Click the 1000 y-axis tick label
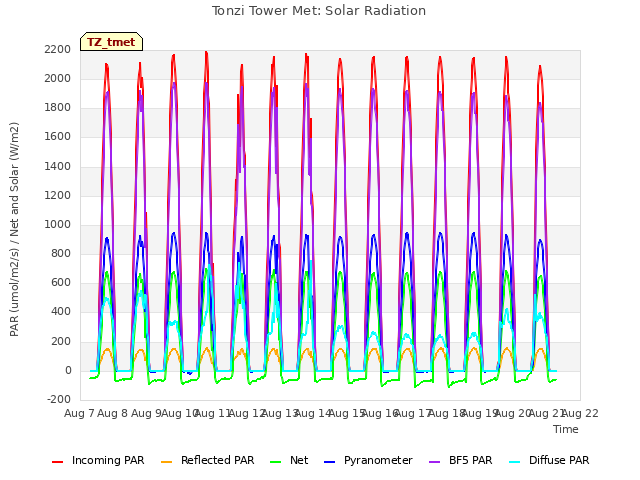The image size is (640, 480). (58, 224)
